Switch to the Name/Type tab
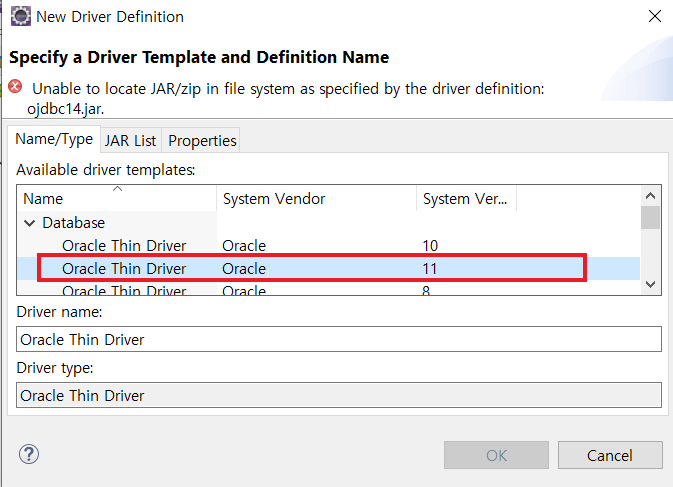This screenshot has height=487, width=673. click(54, 139)
